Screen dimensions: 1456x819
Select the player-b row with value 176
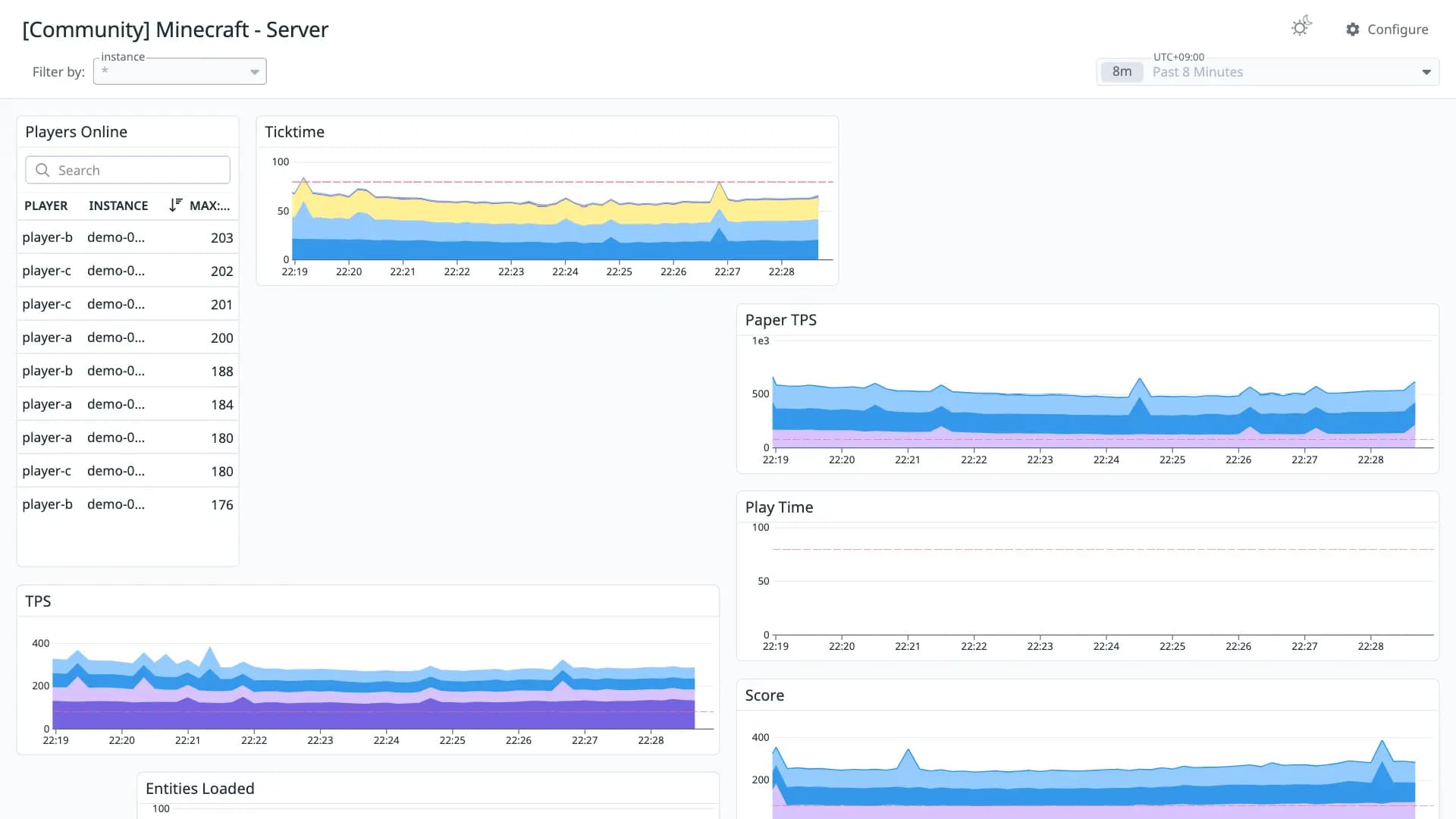[x=127, y=504]
